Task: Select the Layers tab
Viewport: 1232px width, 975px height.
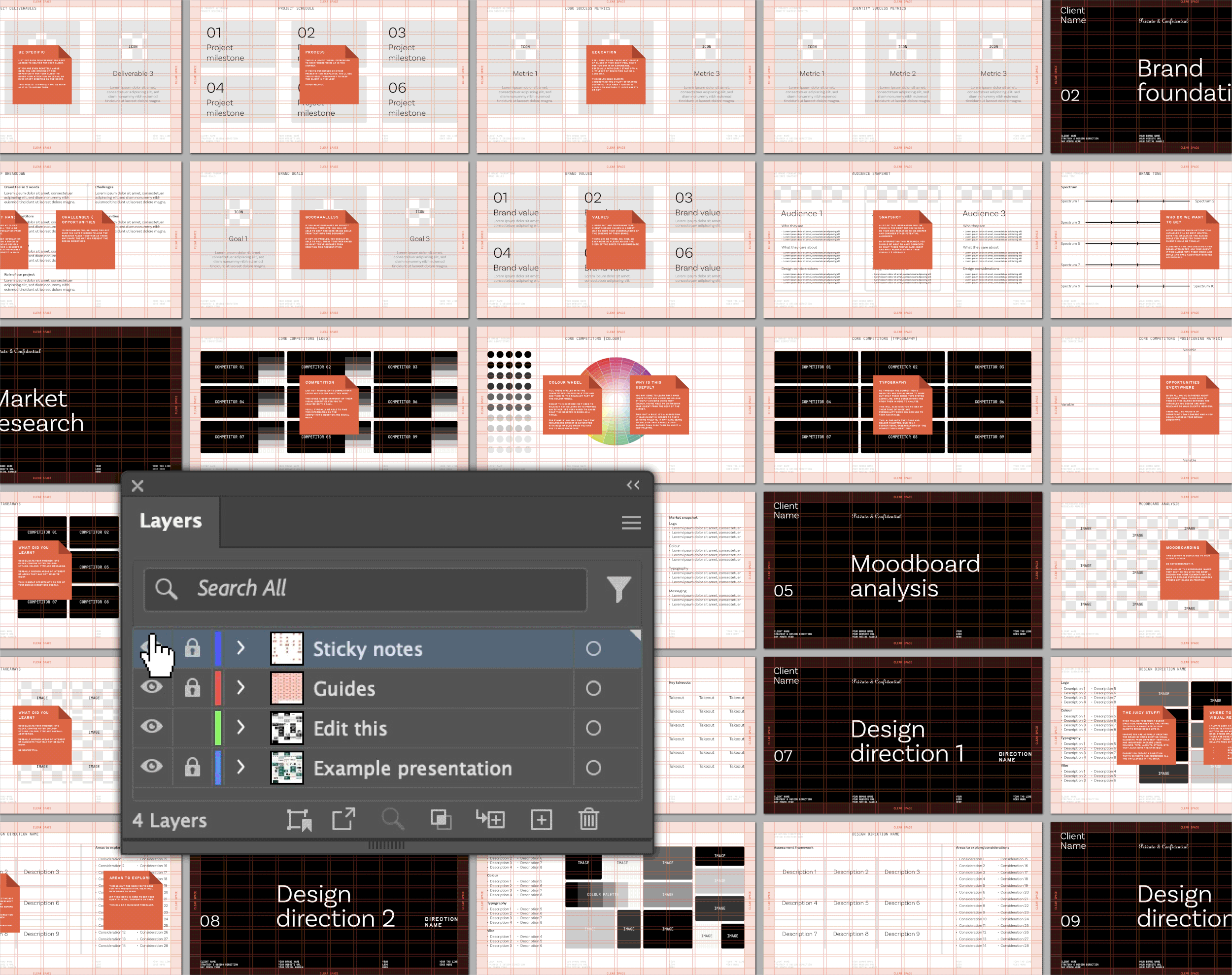Action: [171, 521]
